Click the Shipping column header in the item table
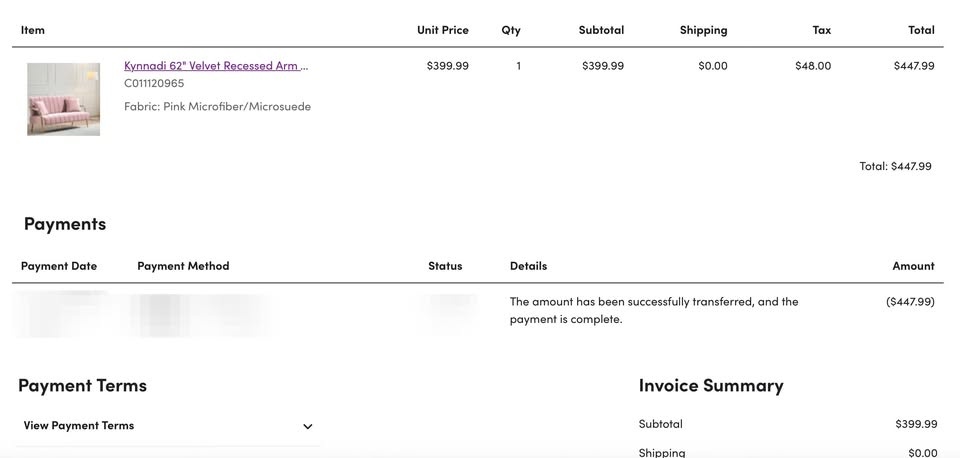This screenshot has height=458, width=960. 703,30
